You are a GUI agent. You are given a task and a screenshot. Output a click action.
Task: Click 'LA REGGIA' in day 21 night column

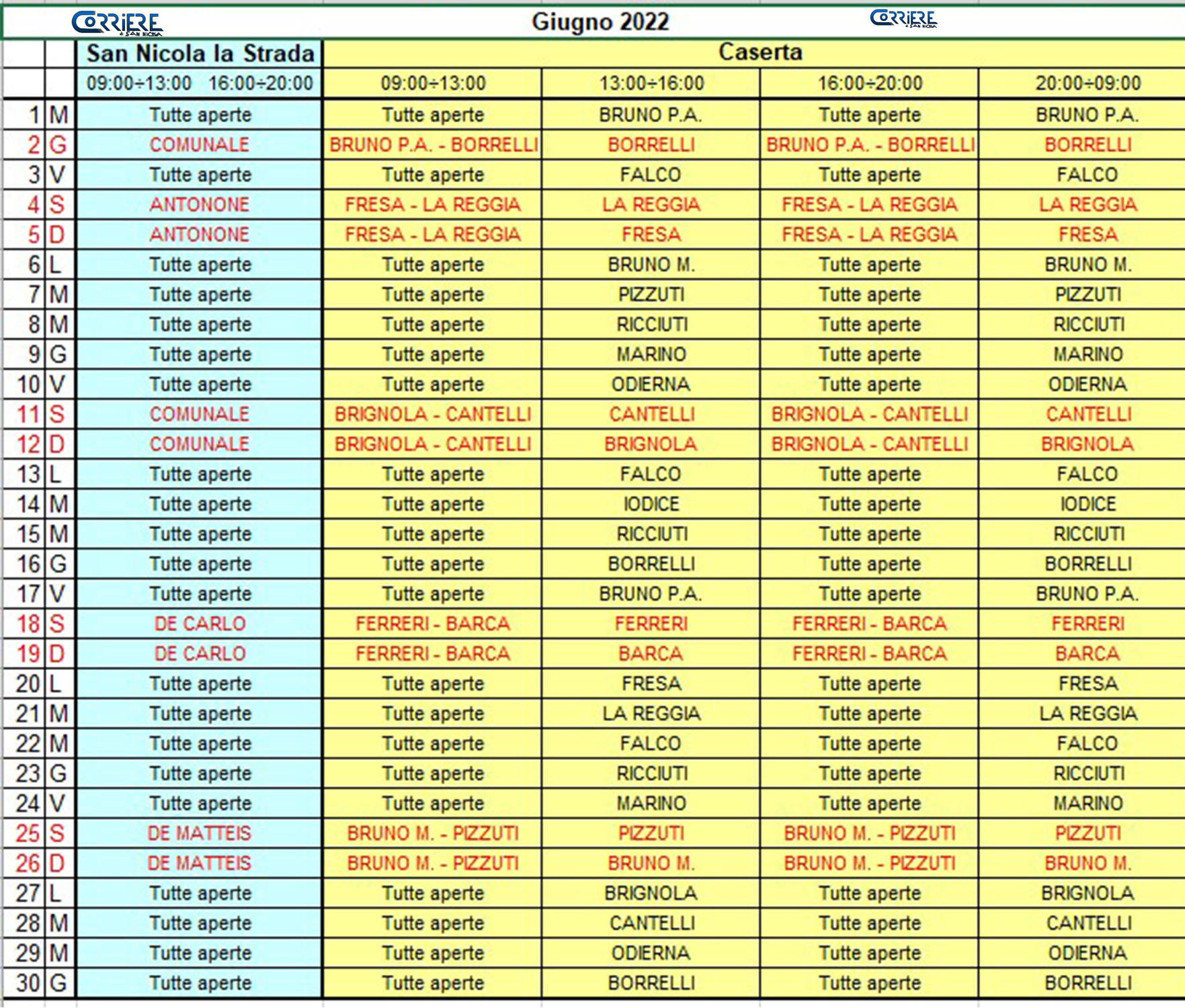pyautogui.click(x=1088, y=714)
